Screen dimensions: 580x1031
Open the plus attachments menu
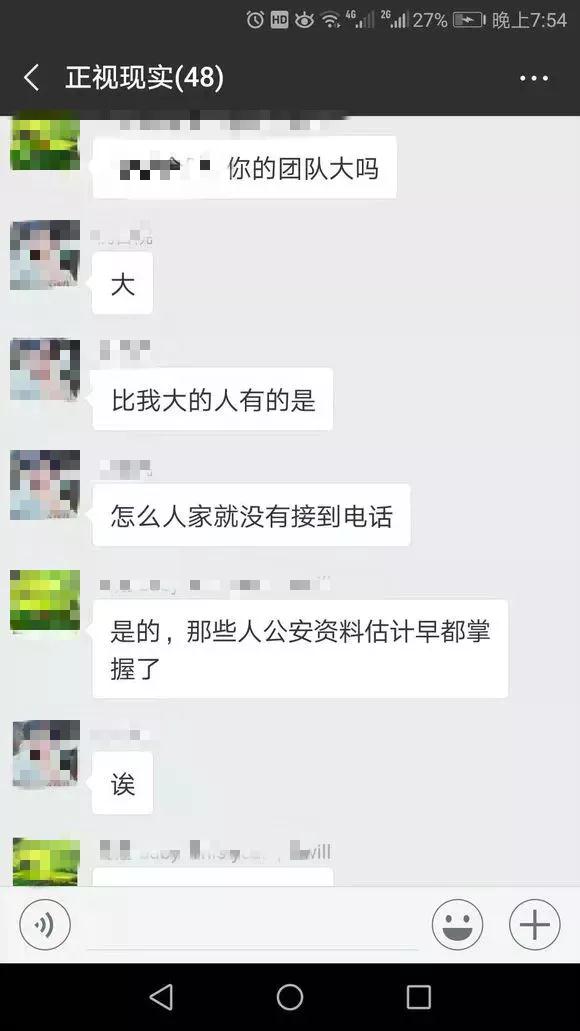(535, 924)
